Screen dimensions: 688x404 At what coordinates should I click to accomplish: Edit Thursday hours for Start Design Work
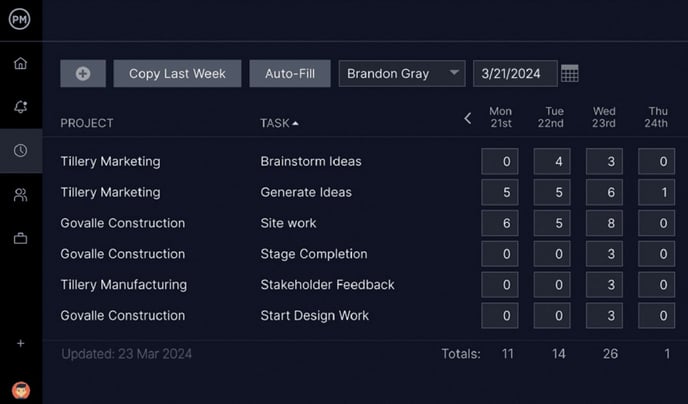pyautogui.click(x=656, y=315)
